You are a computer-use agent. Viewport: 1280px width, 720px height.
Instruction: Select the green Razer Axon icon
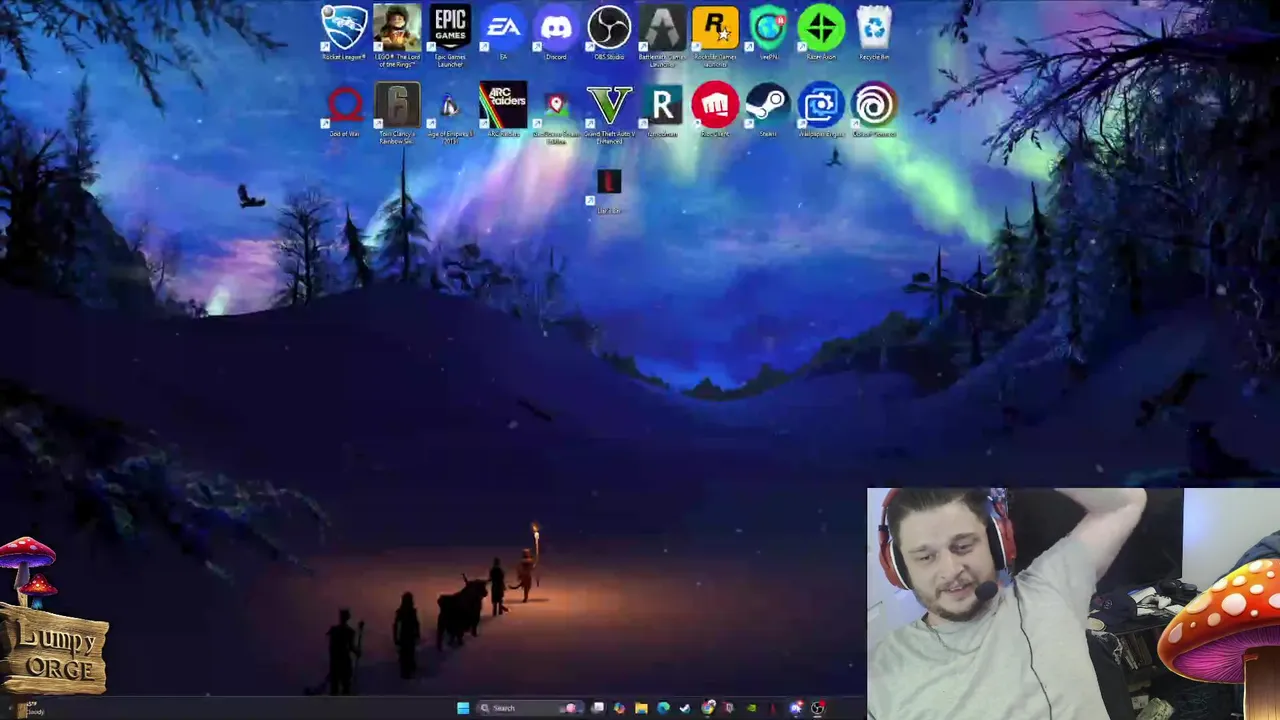[x=821, y=33]
